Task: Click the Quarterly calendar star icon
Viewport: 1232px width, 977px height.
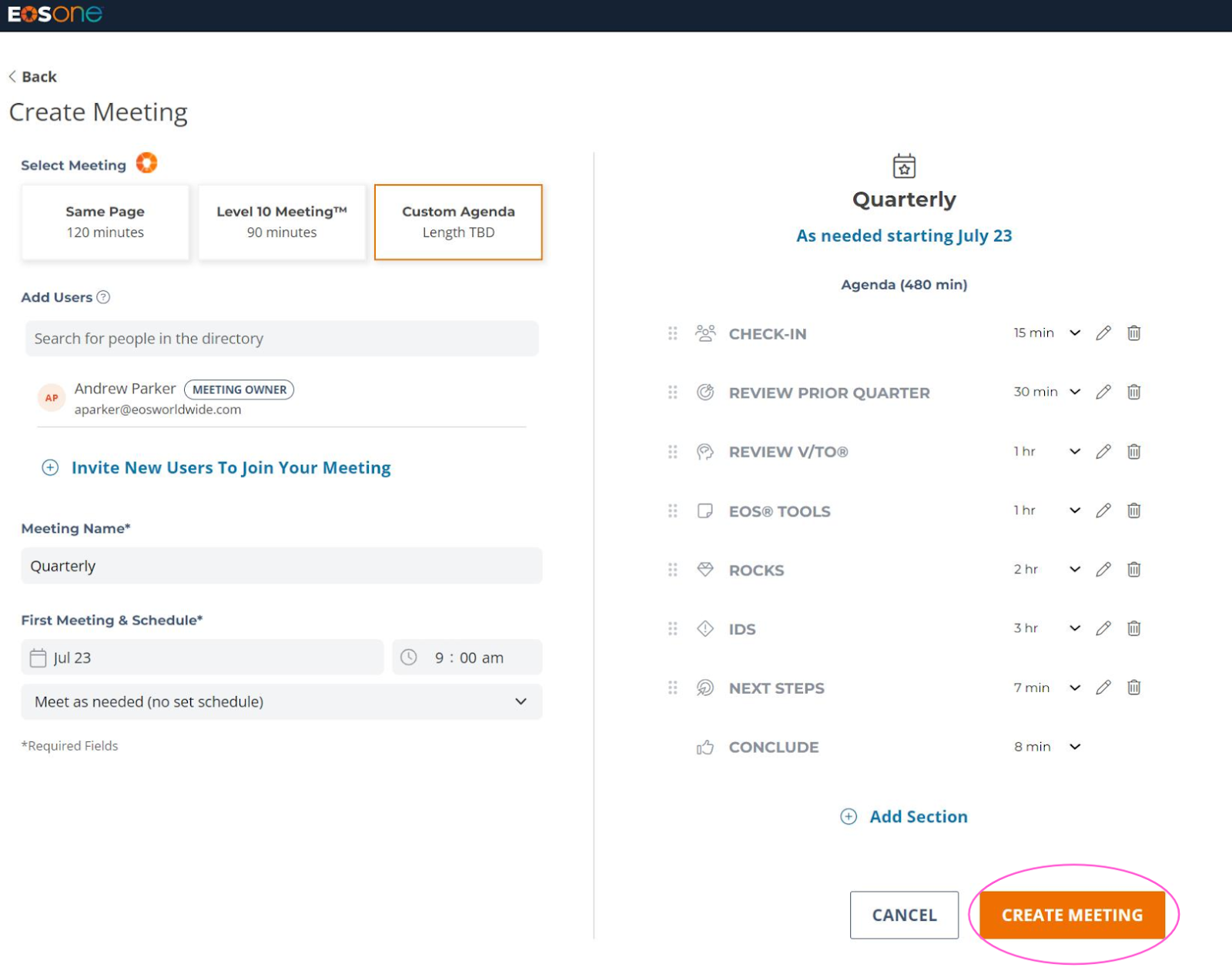Action: [904, 166]
